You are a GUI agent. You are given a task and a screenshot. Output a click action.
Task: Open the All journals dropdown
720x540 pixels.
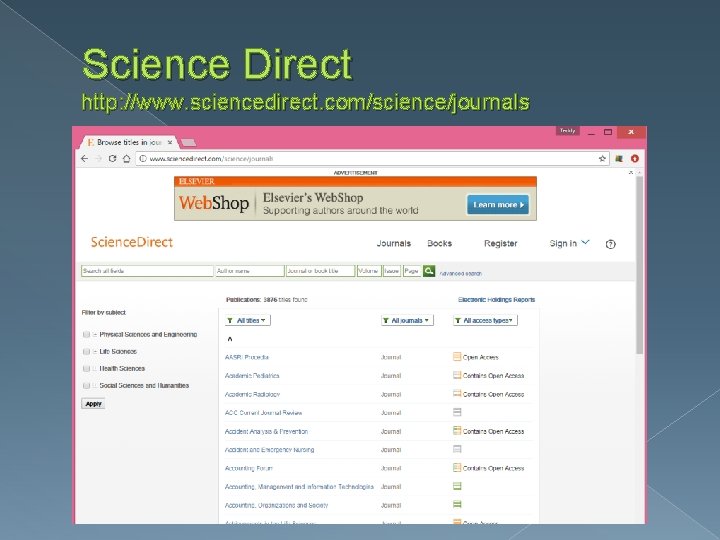407,321
